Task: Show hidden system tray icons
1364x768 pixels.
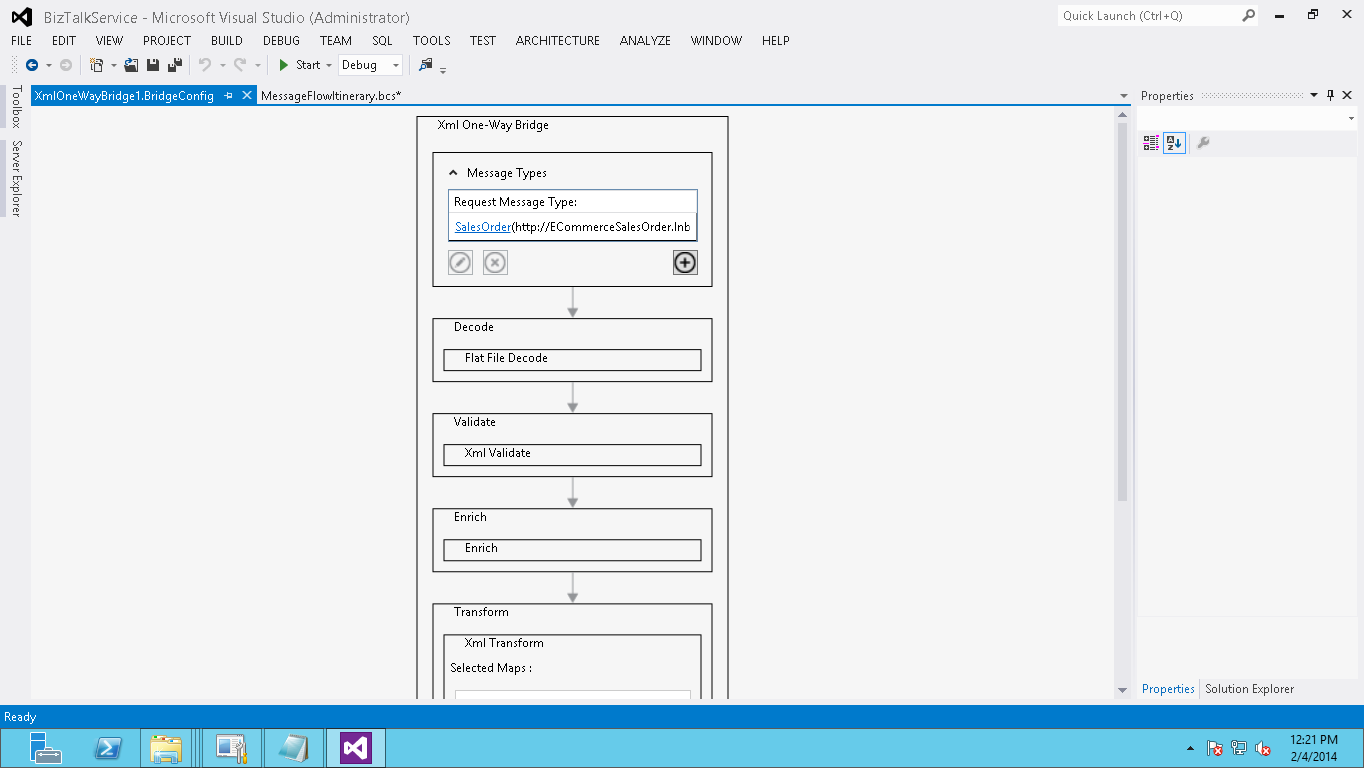Action: click(1190, 748)
